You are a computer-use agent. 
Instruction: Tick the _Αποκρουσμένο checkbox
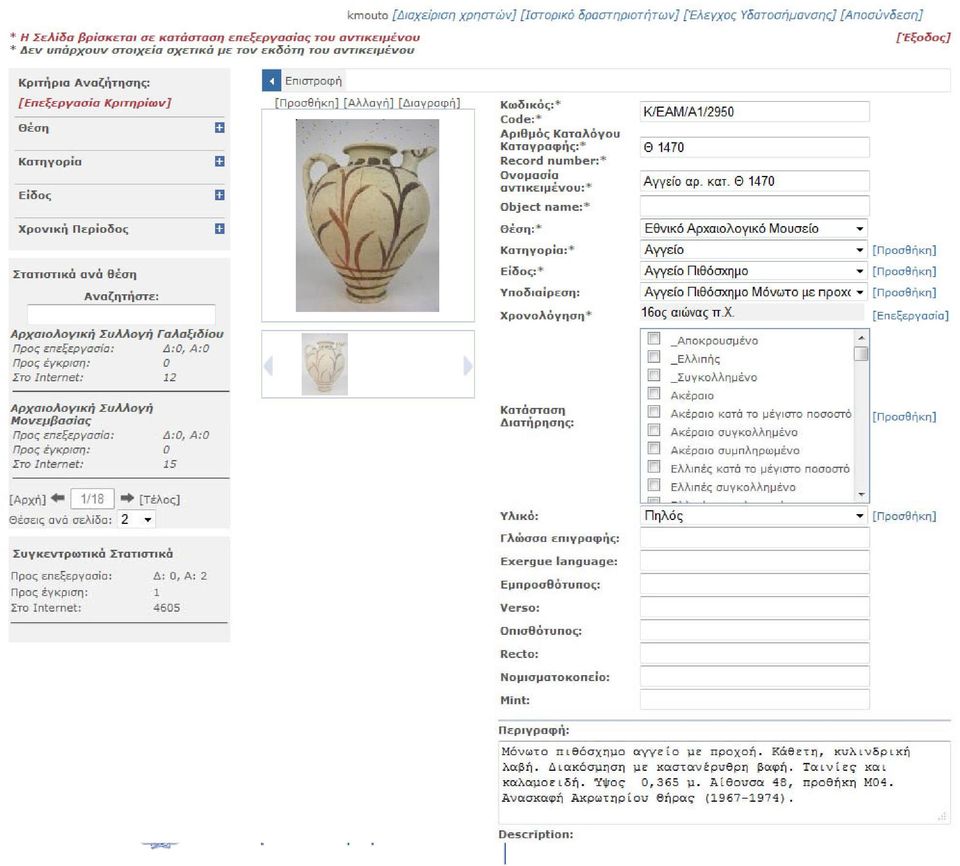pyautogui.click(x=654, y=339)
